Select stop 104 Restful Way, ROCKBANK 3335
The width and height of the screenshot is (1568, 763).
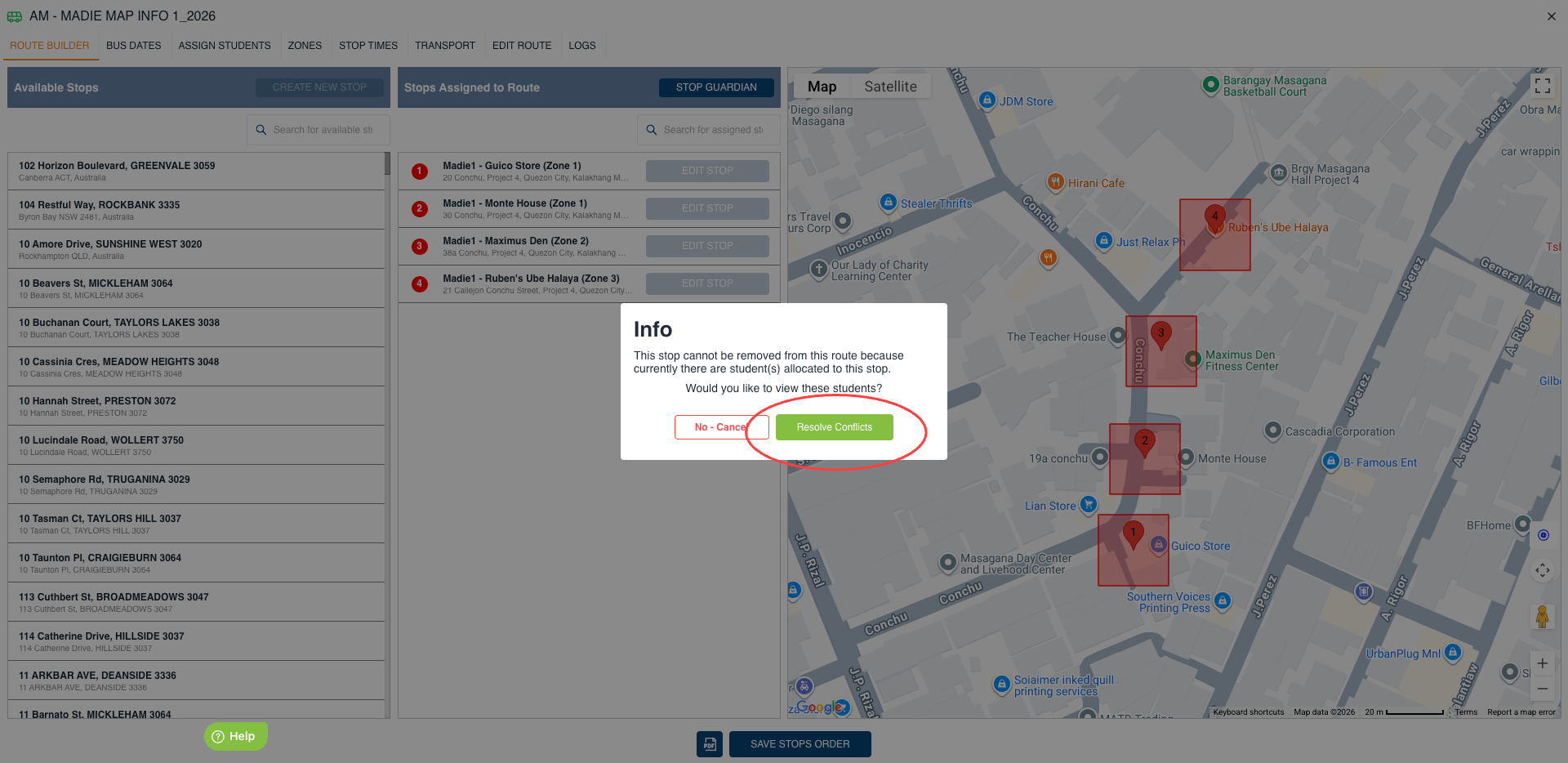click(x=196, y=210)
